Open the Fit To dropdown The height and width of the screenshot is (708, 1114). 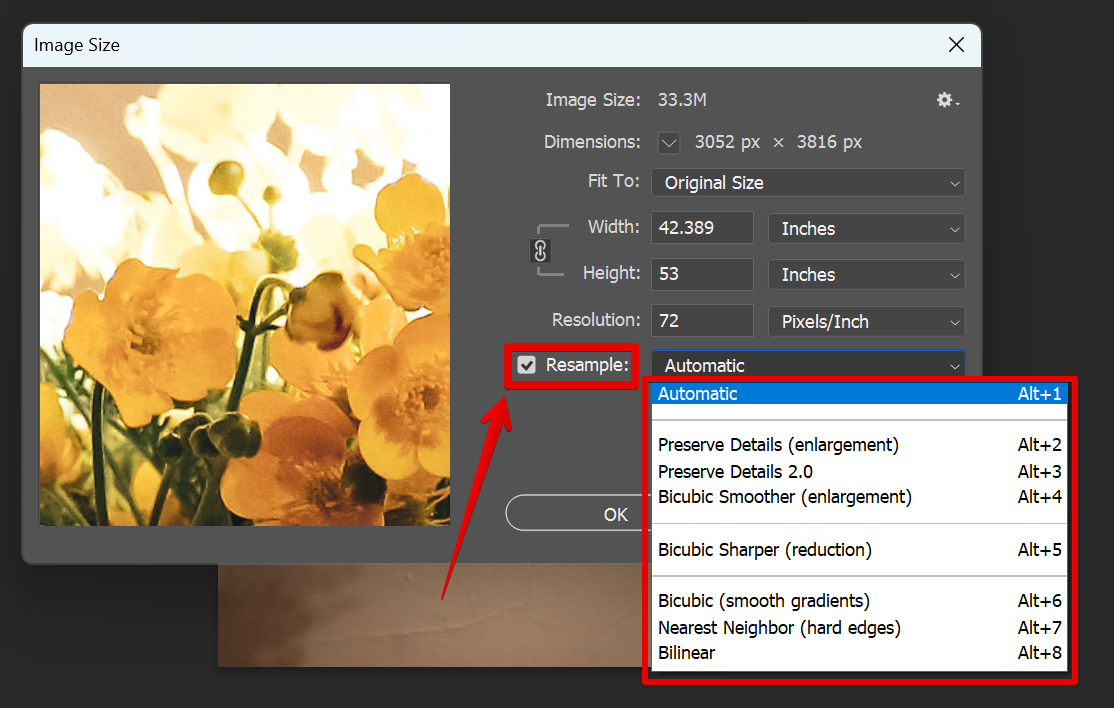click(807, 182)
